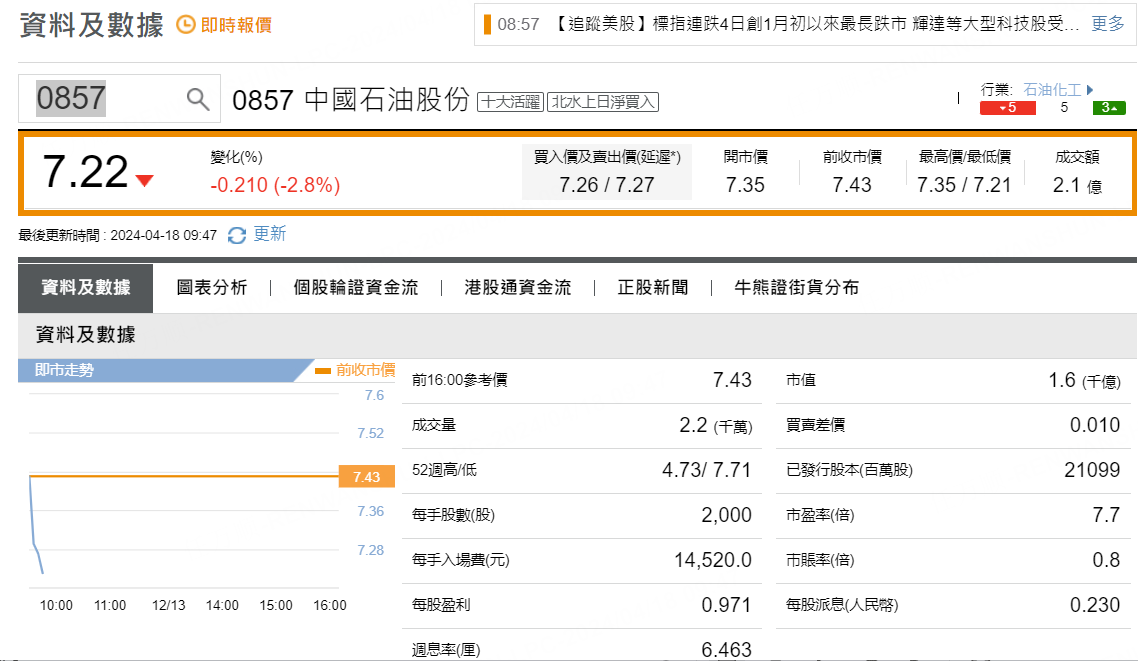Switch to the 圖表分析 tab
The width and height of the screenshot is (1138, 661).
pyautogui.click(x=212, y=288)
